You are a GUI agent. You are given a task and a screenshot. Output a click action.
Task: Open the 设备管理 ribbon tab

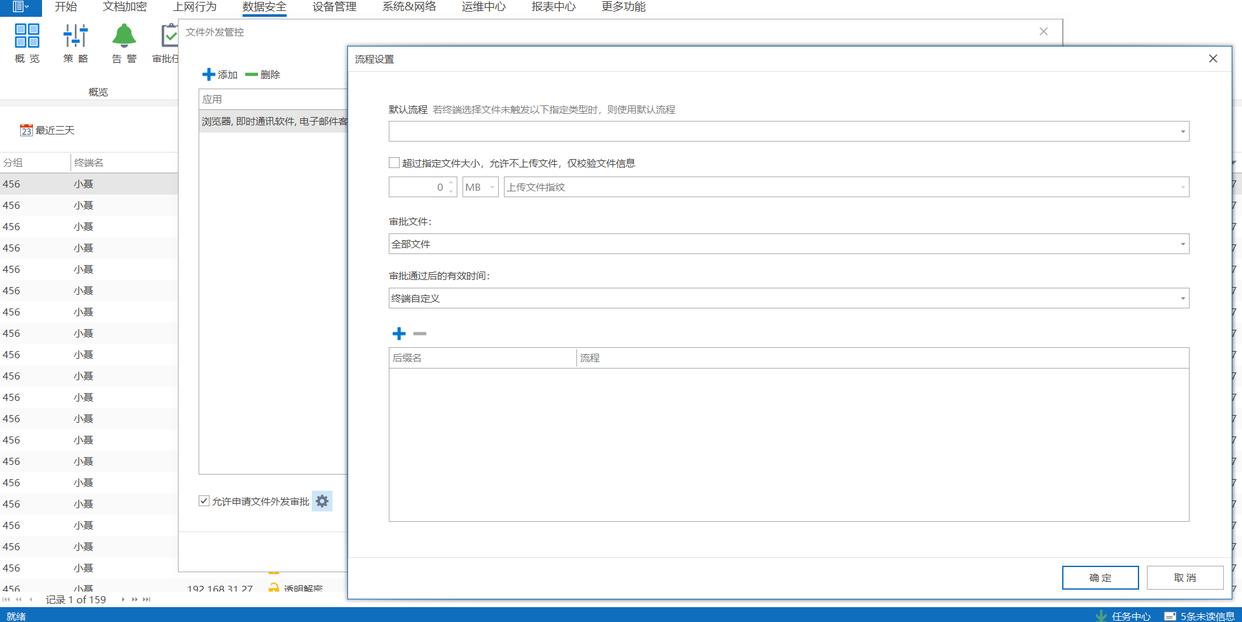pos(334,7)
